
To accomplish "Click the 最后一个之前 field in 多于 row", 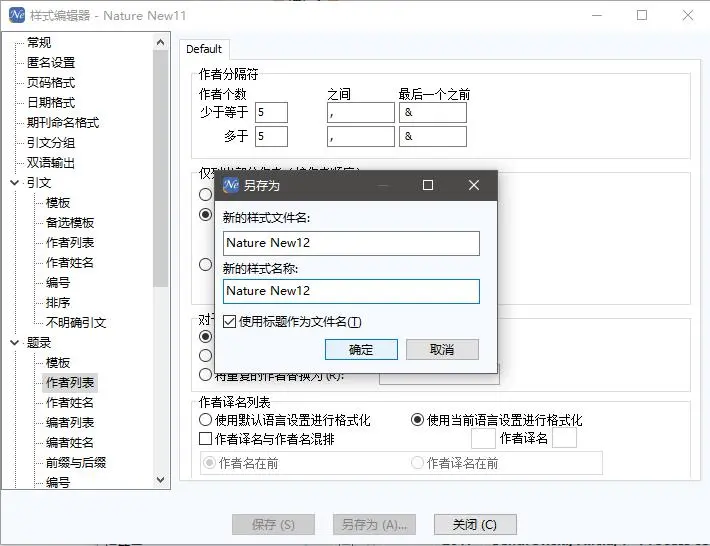I will click(x=432, y=136).
